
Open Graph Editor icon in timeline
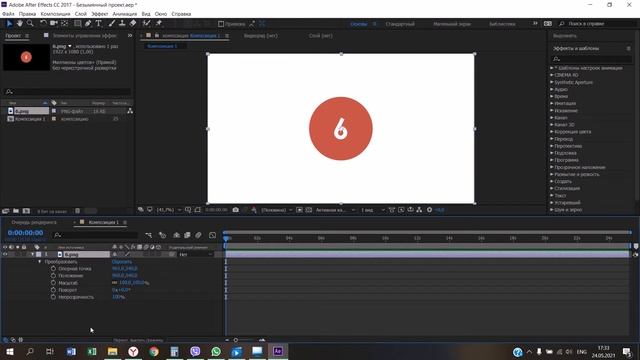point(212,235)
